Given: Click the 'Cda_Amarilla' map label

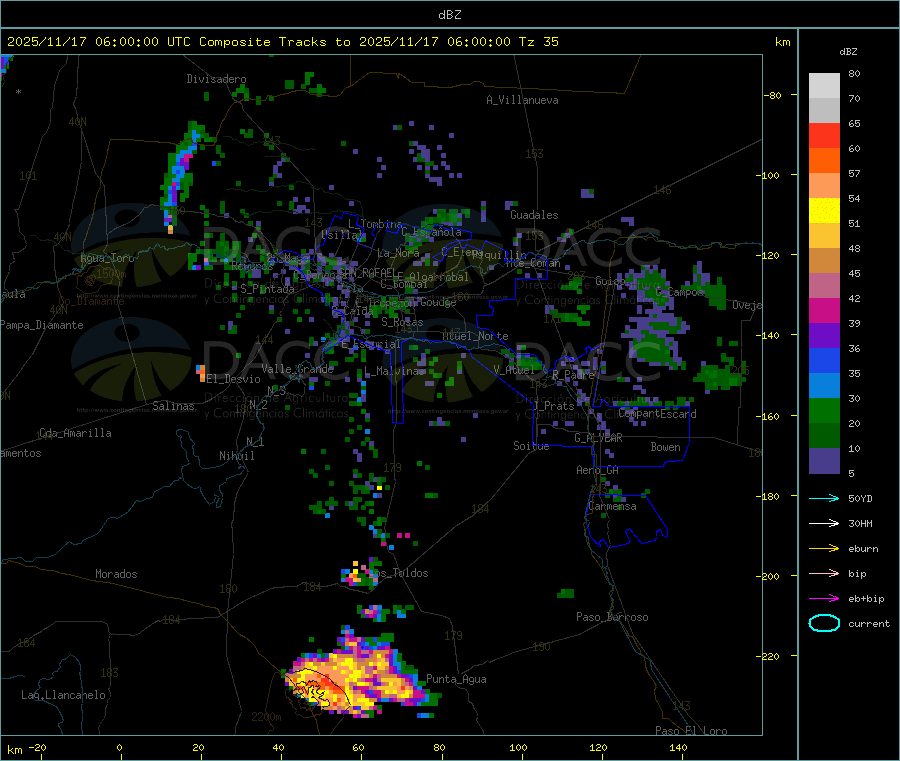Looking at the screenshot, I should (75, 433).
